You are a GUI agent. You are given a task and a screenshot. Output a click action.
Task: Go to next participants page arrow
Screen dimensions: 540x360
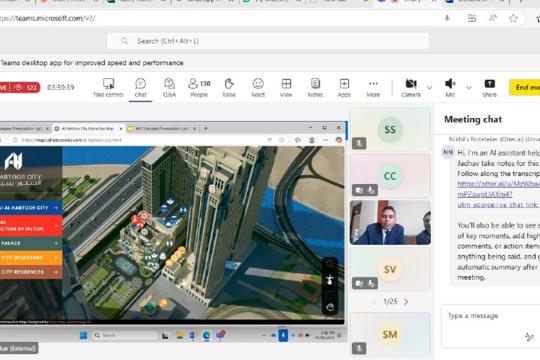(x=406, y=302)
